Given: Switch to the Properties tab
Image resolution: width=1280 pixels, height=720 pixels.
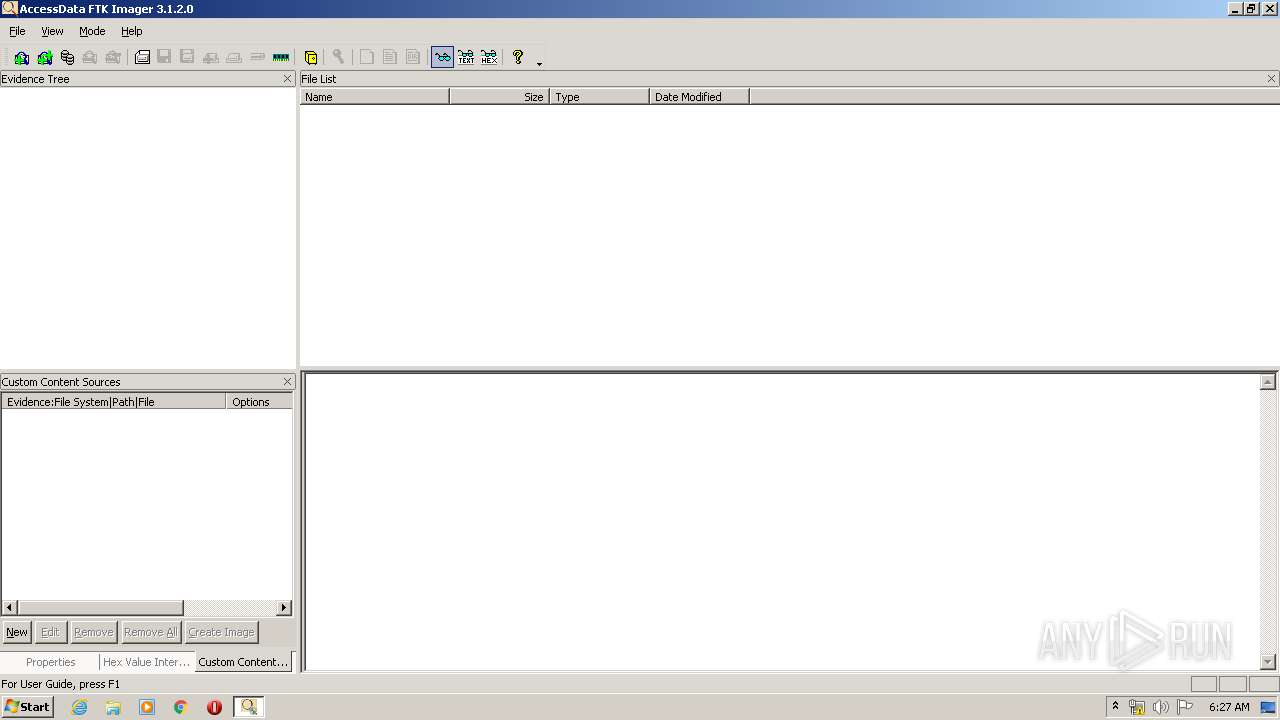Looking at the screenshot, I should [50, 662].
